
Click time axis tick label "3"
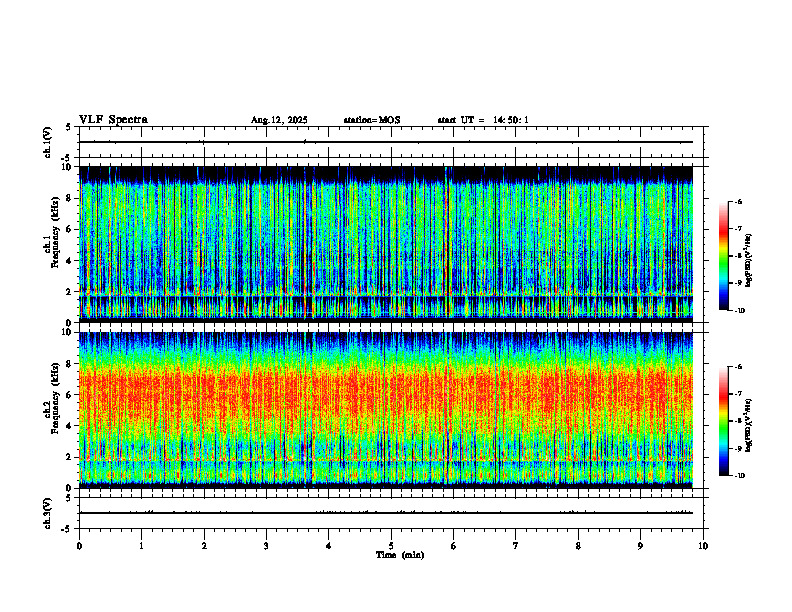coord(266,546)
